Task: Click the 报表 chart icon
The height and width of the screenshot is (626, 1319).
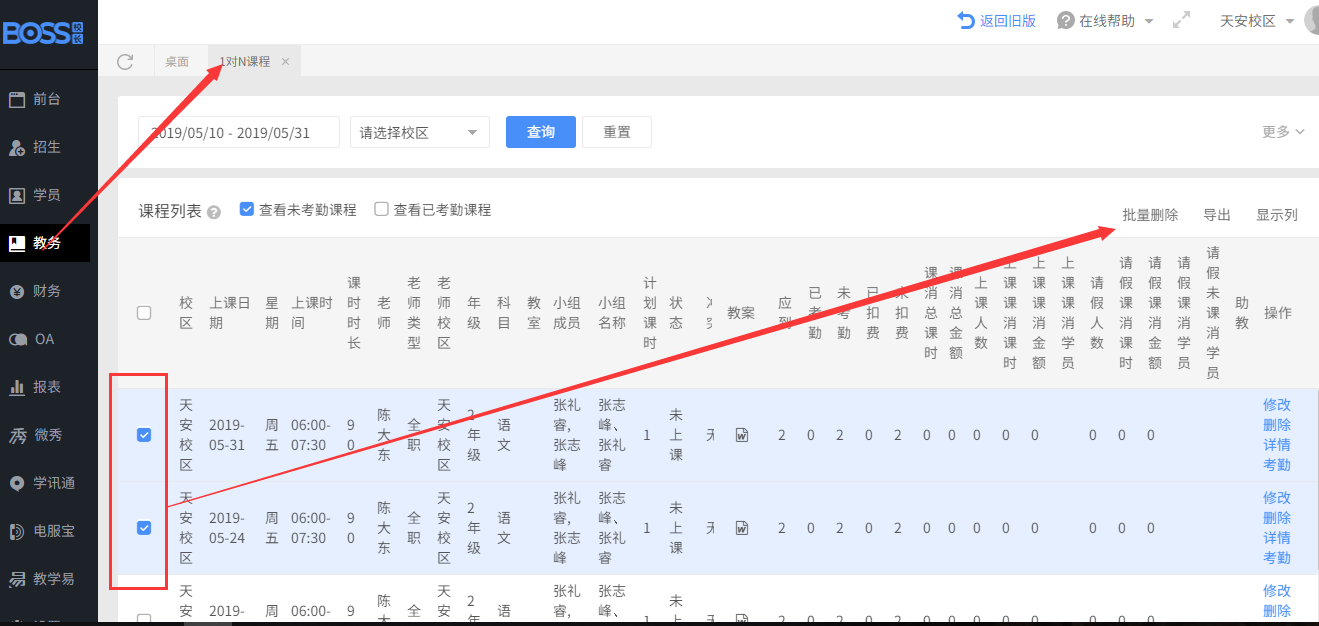Action: [x=17, y=387]
